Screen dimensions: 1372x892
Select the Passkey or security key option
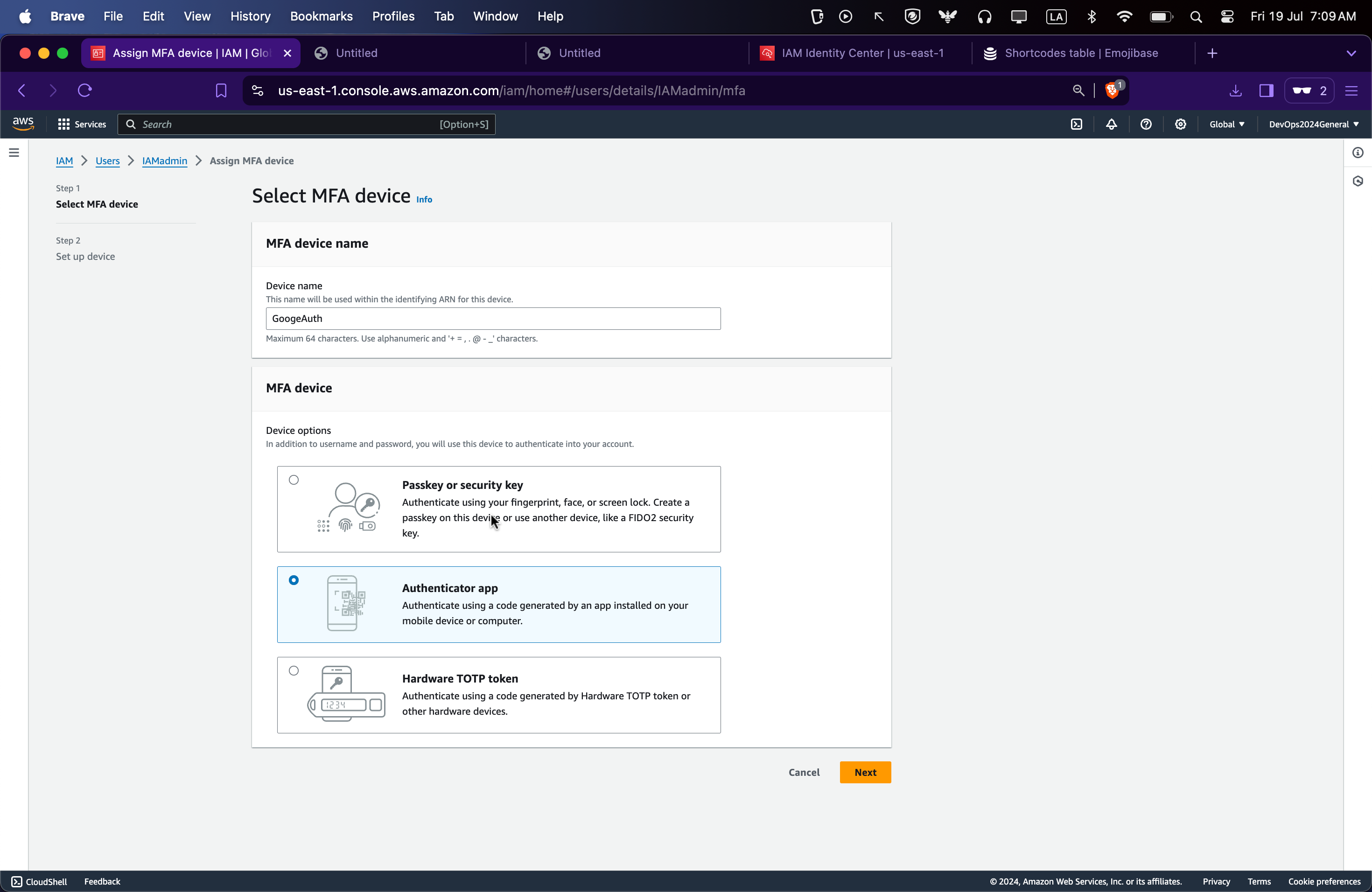[294, 480]
